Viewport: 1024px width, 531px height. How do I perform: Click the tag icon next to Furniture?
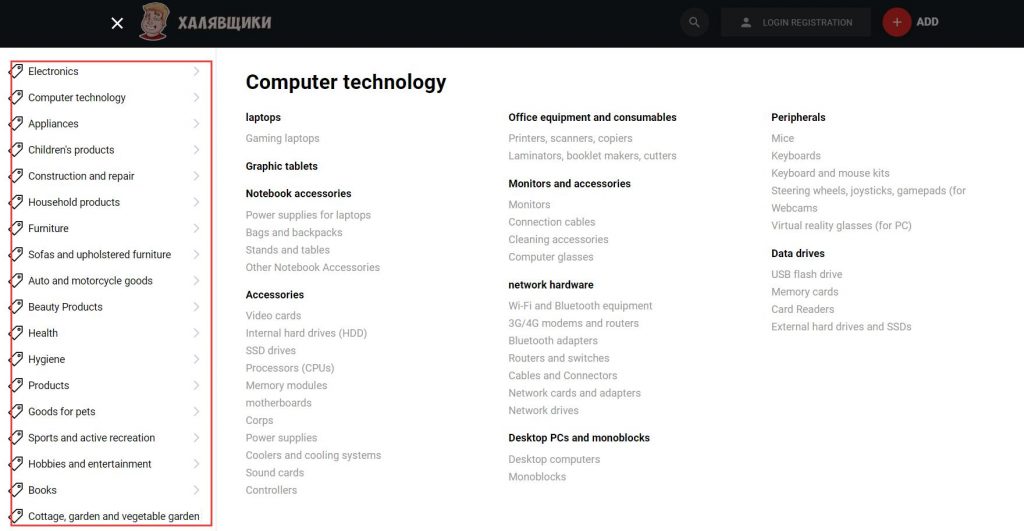16,228
